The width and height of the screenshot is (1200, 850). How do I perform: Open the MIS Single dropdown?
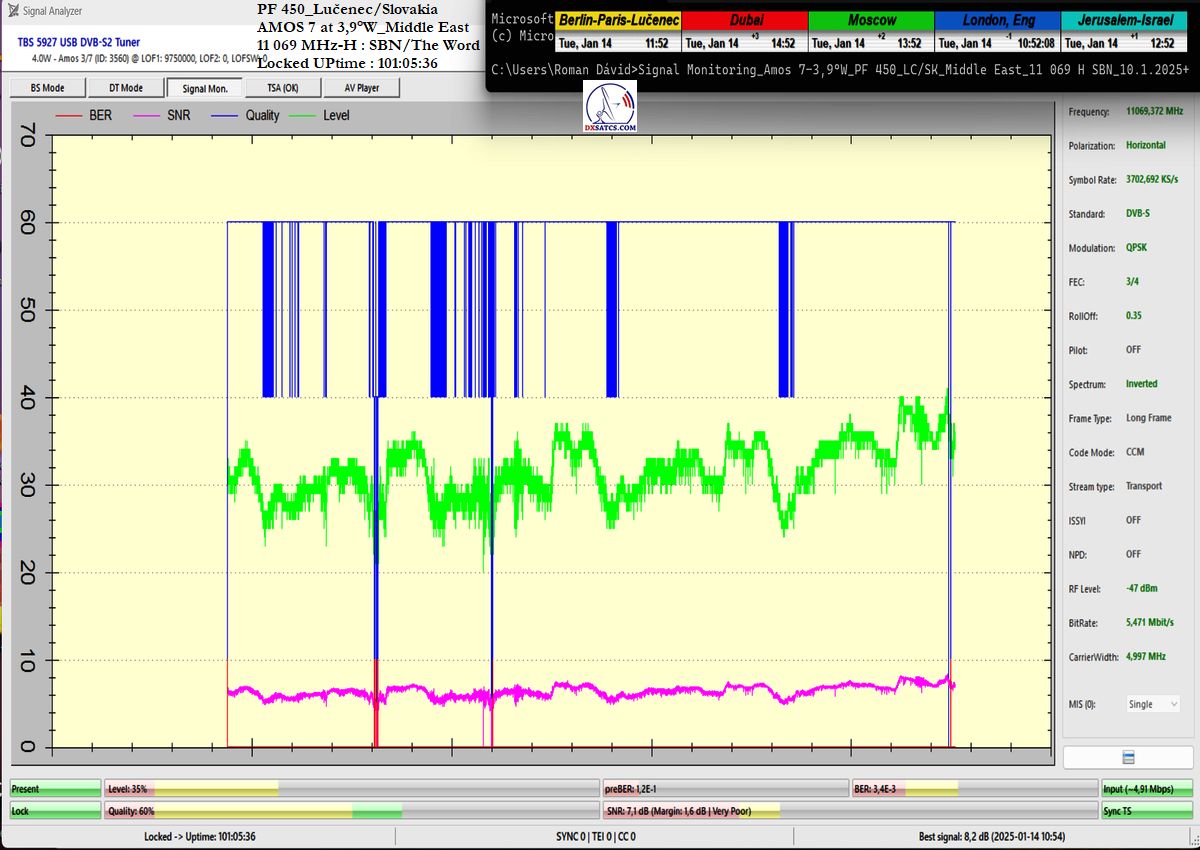pyautogui.click(x=1153, y=704)
